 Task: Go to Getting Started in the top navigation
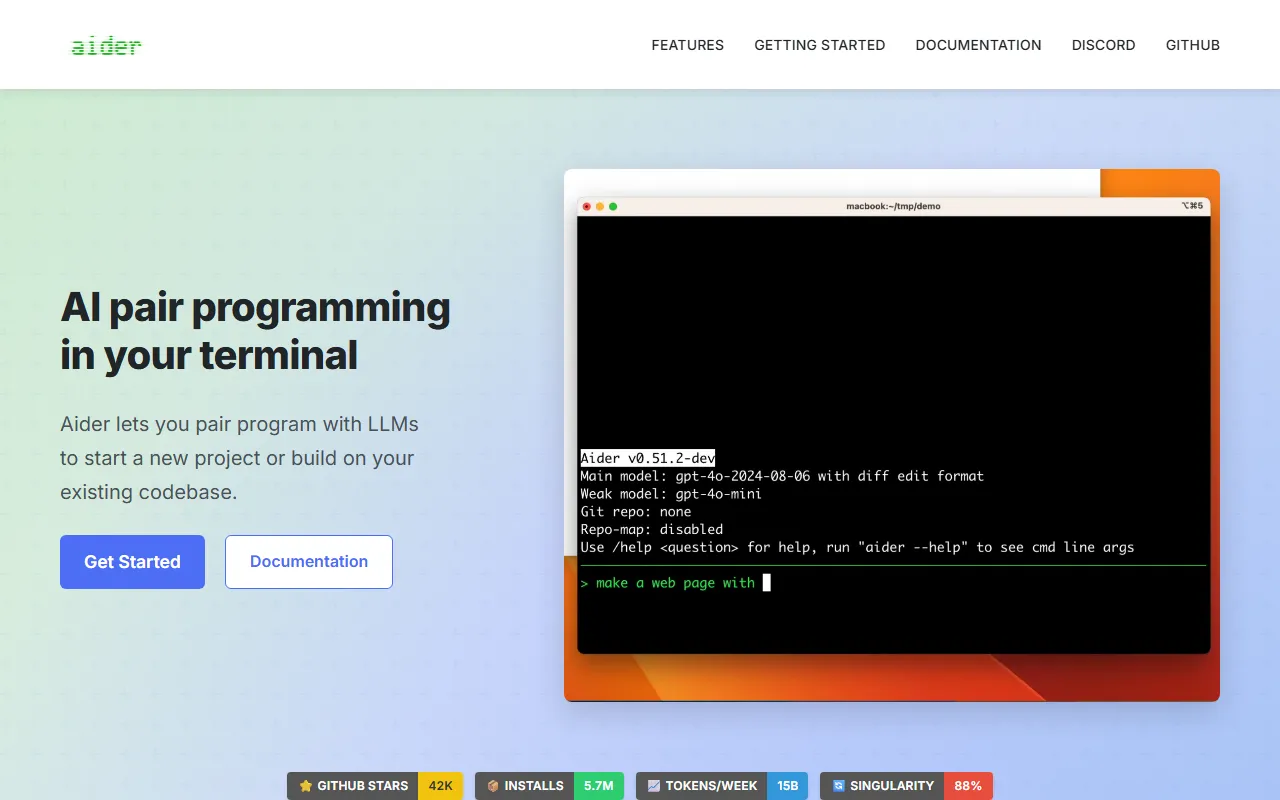(819, 45)
